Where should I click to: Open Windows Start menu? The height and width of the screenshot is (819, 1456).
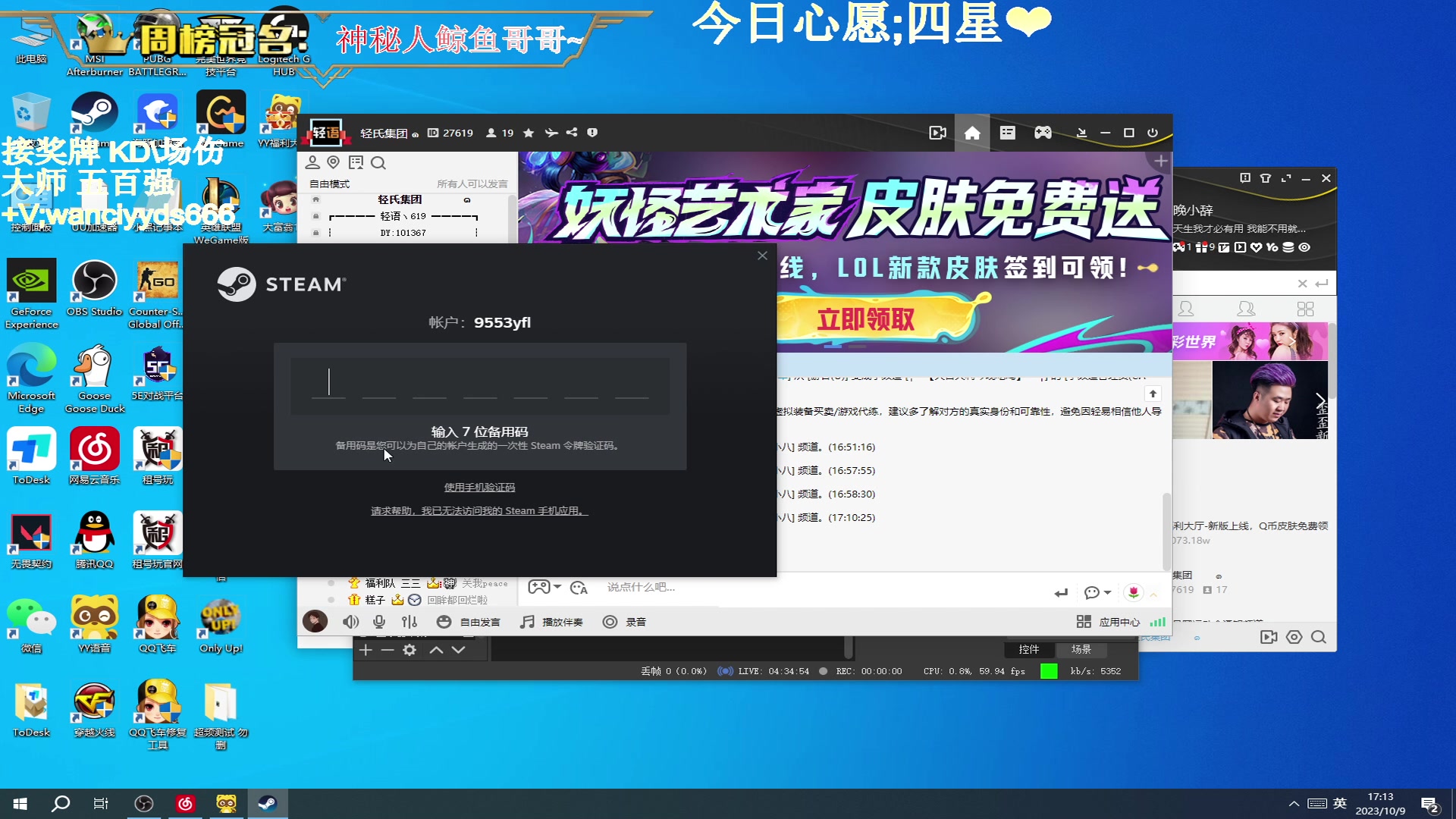pyautogui.click(x=20, y=804)
